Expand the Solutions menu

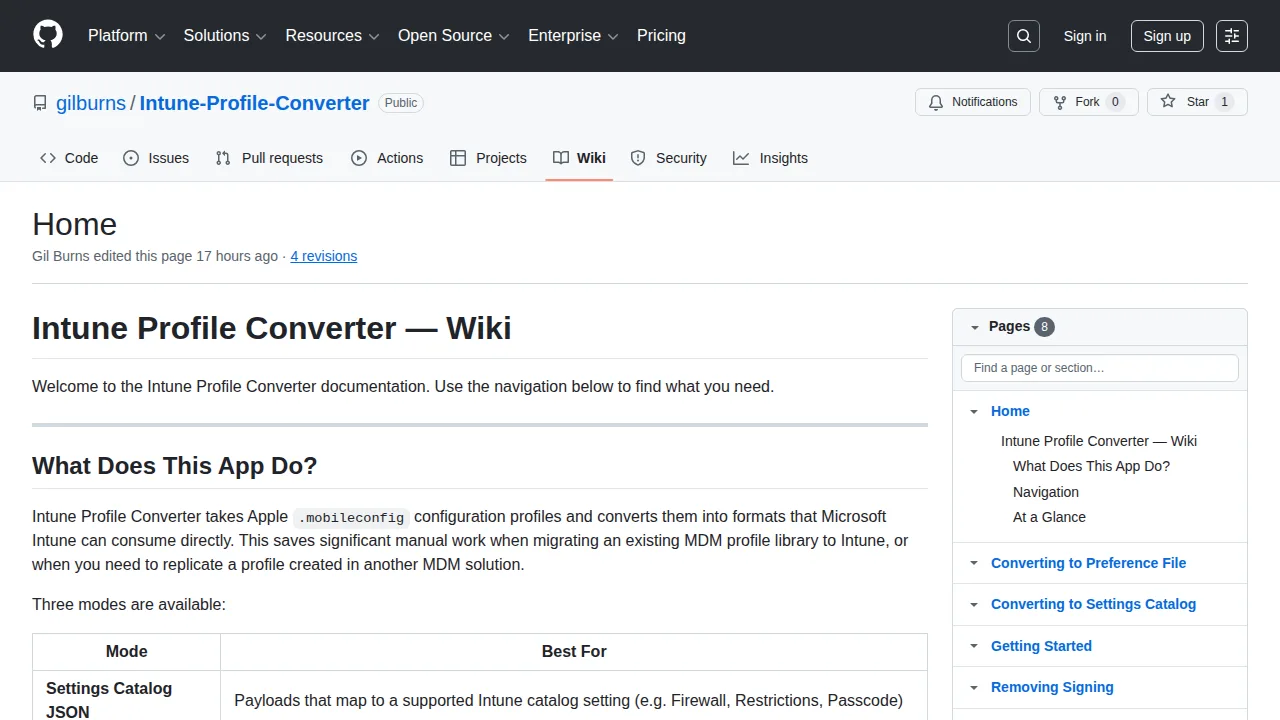(x=225, y=36)
